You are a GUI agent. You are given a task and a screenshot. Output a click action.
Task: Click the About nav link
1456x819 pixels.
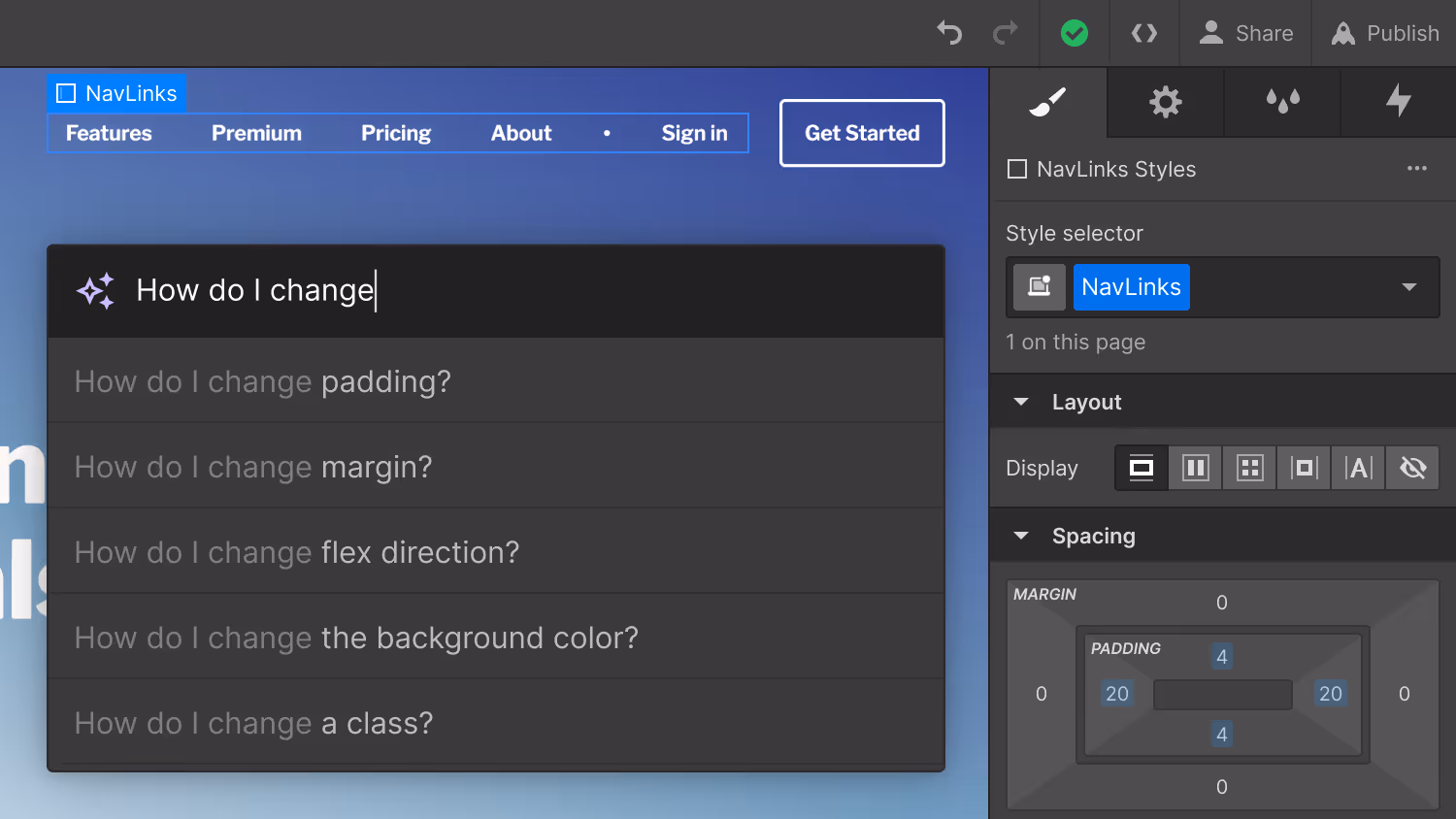(521, 133)
